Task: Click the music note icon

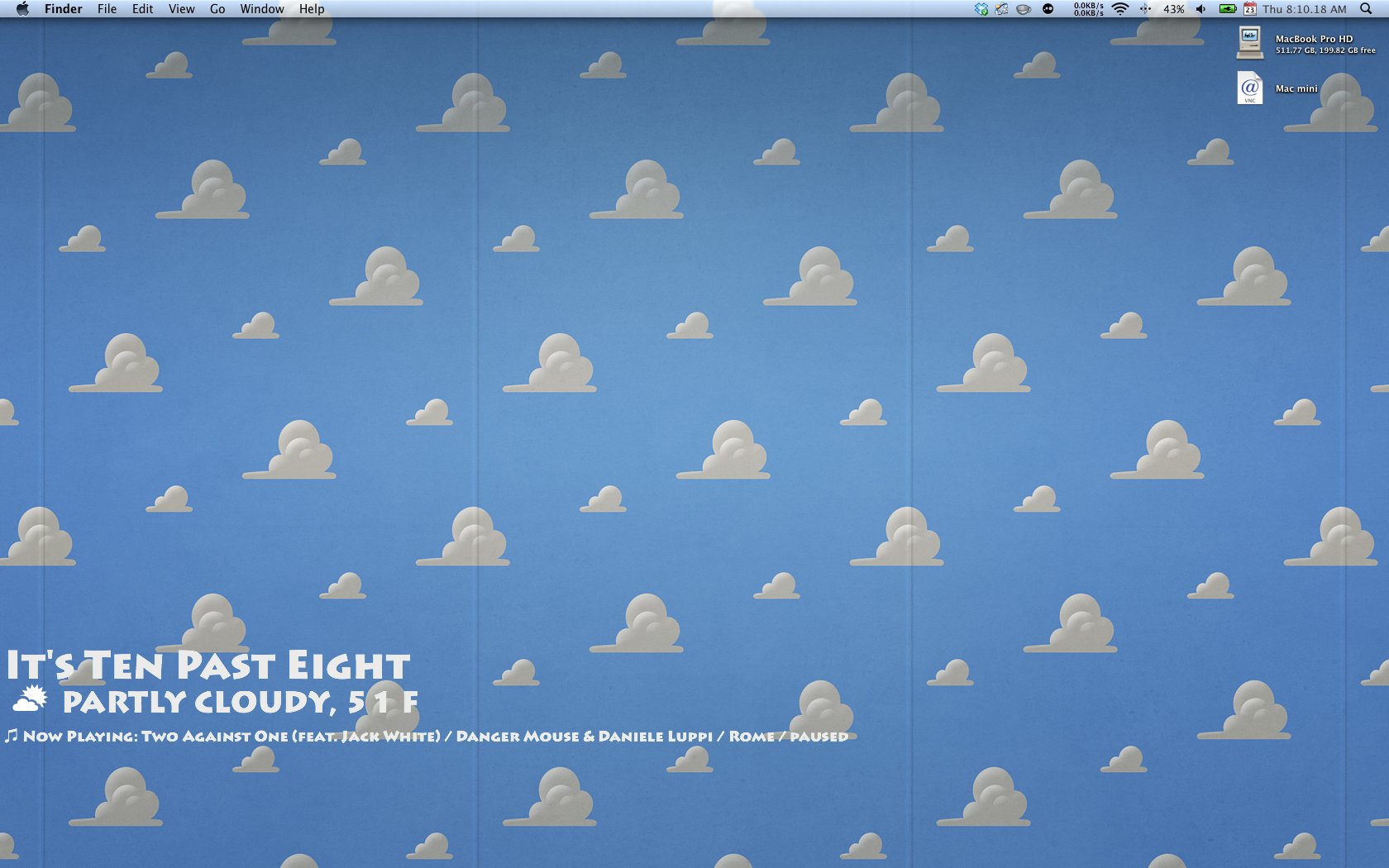Action: [x=11, y=735]
